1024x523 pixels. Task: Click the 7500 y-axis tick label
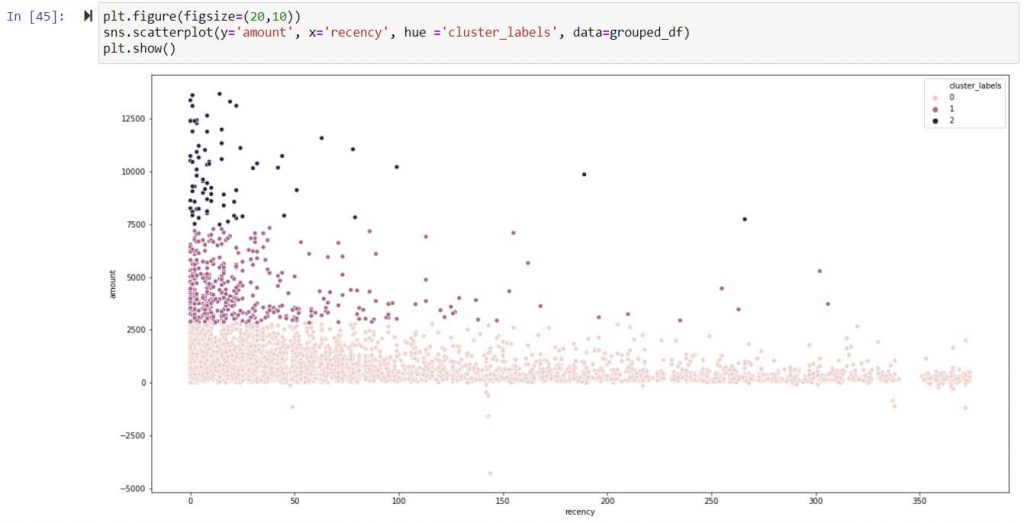click(135, 225)
